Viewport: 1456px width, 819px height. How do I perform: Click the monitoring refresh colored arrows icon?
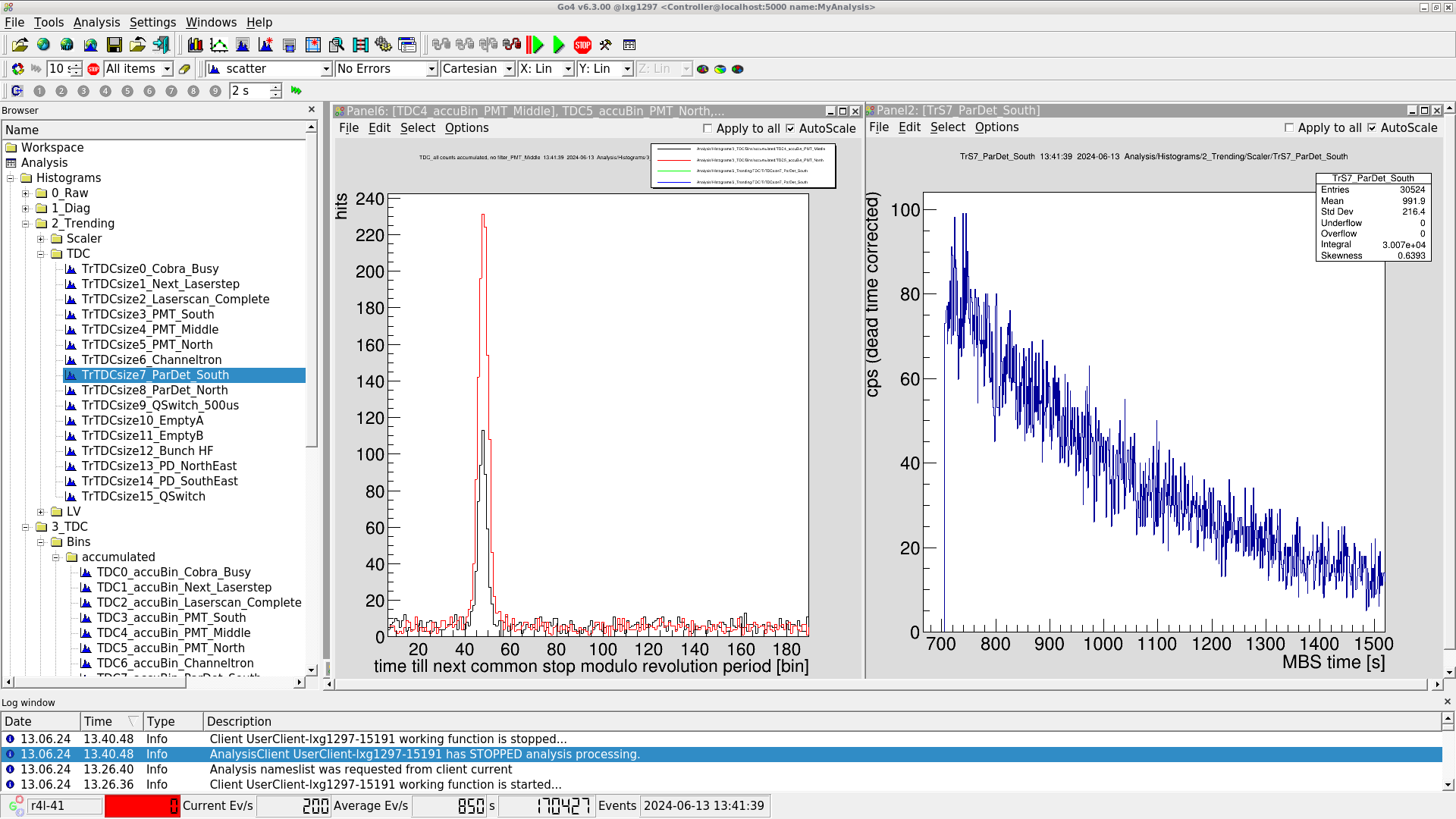point(17,69)
